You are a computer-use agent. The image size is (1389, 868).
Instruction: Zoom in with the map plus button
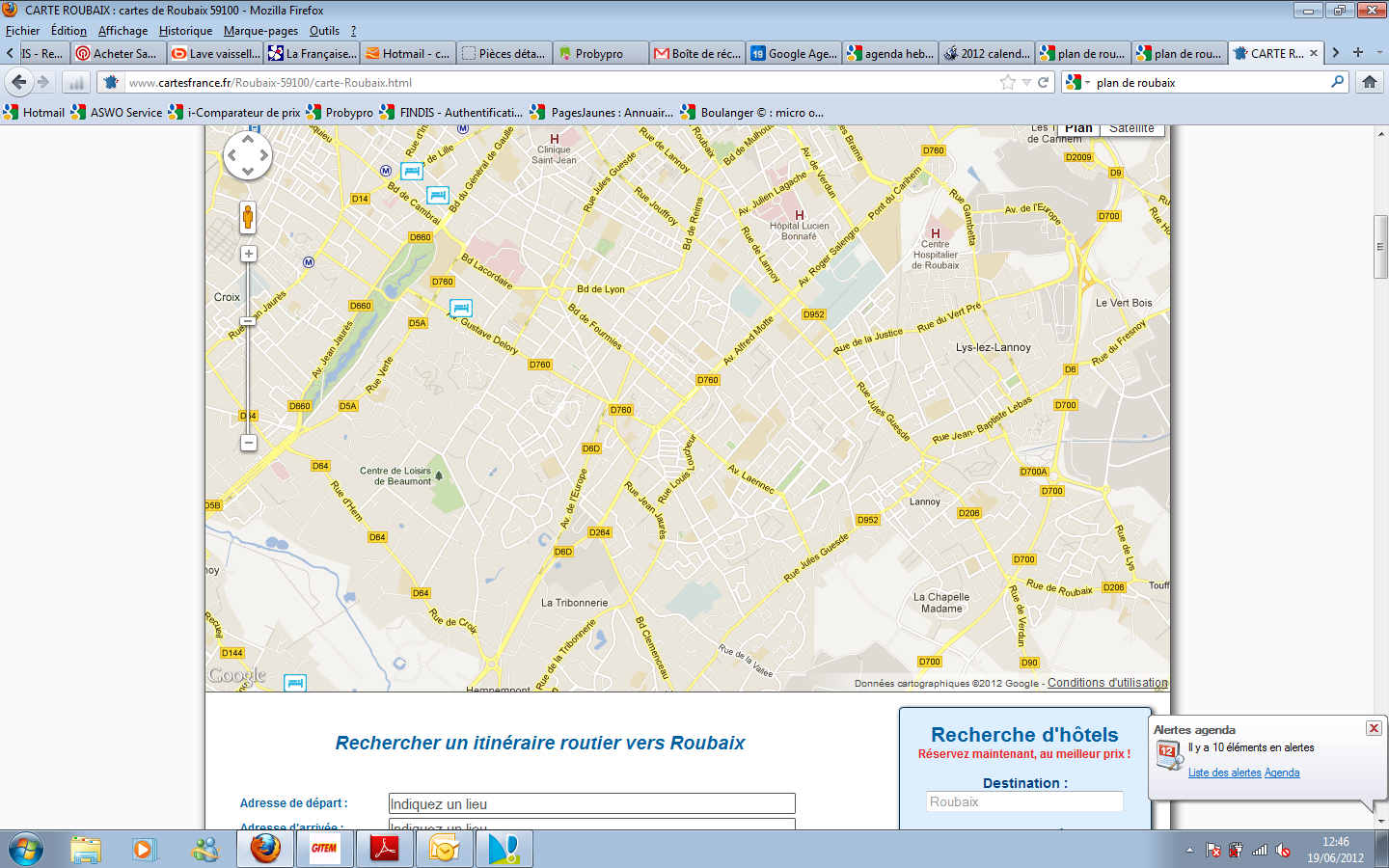click(x=249, y=254)
